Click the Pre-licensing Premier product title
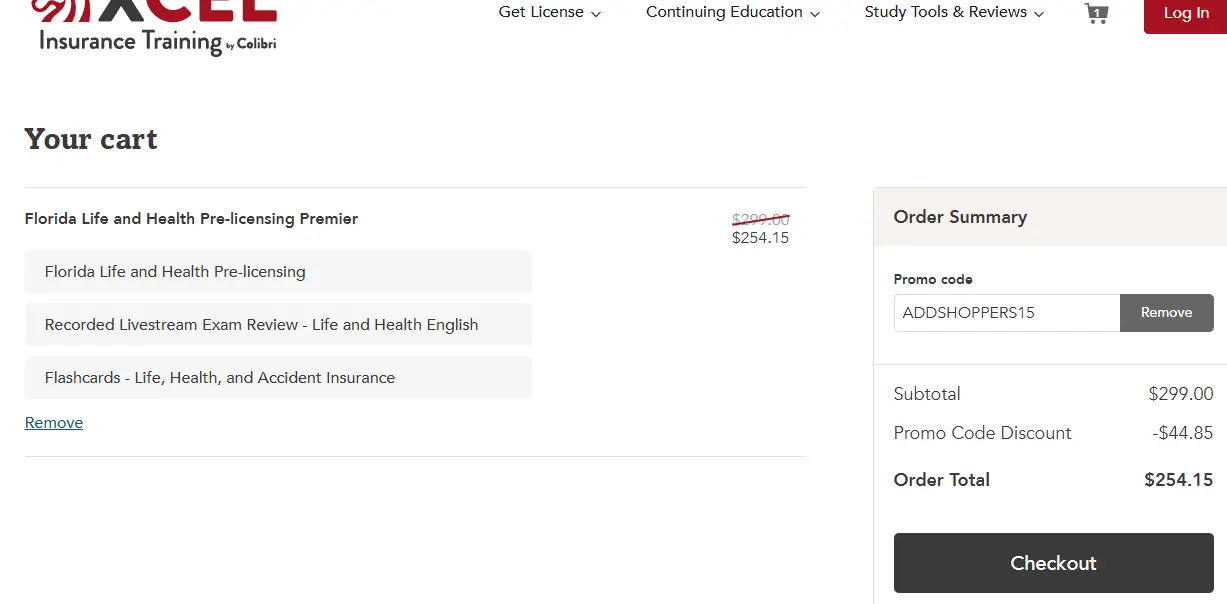Image resolution: width=1227 pixels, height=604 pixels. 191,219
